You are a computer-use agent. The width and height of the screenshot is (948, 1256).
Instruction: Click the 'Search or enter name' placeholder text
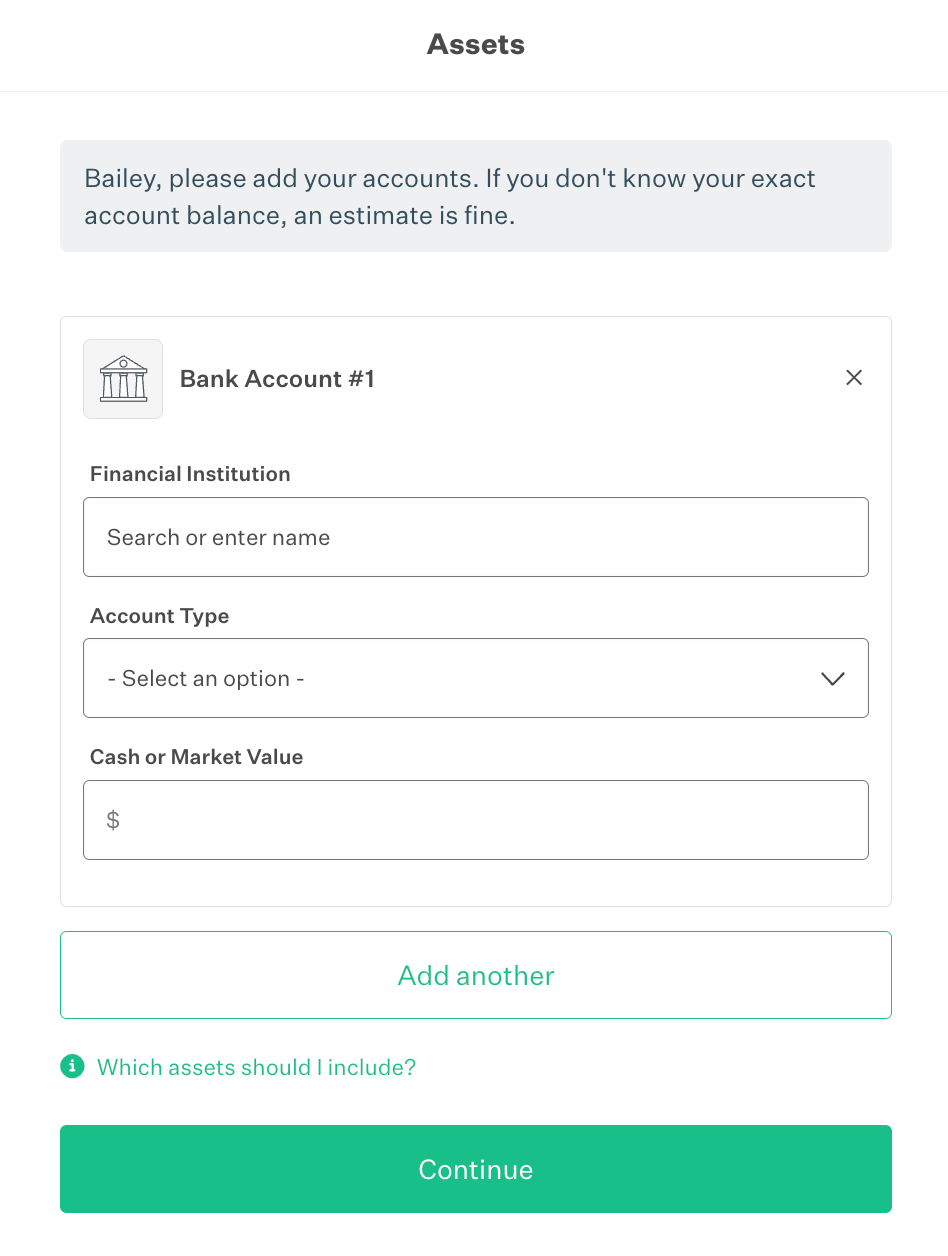point(218,537)
